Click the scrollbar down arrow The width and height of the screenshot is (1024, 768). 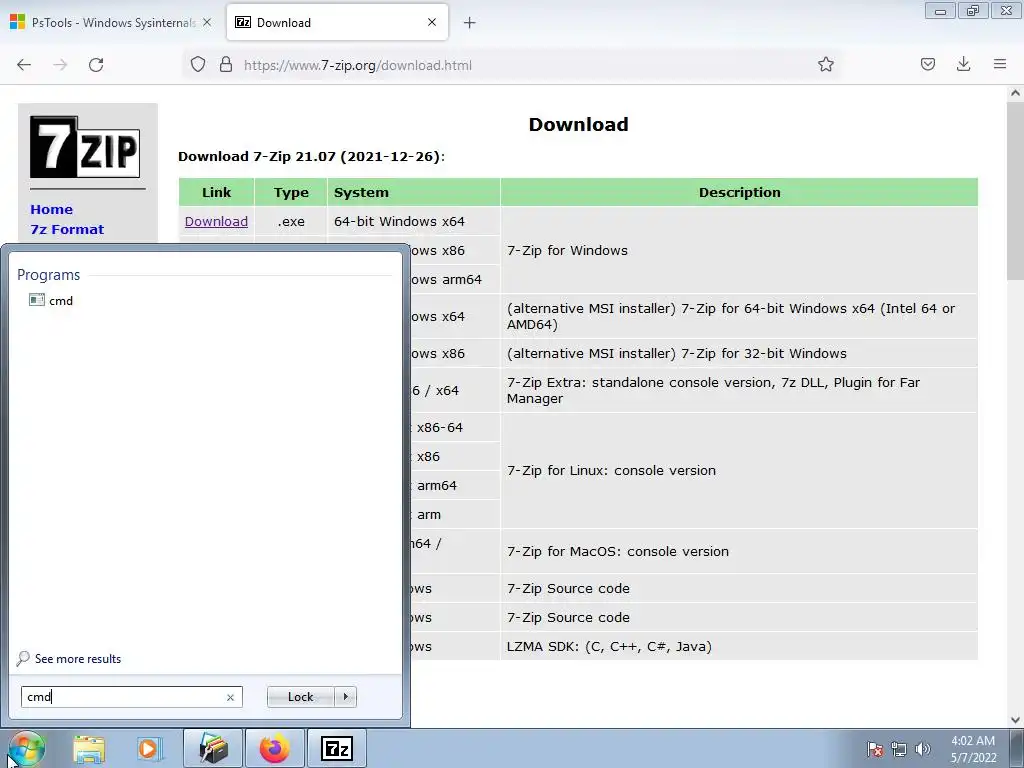[x=1015, y=720]
